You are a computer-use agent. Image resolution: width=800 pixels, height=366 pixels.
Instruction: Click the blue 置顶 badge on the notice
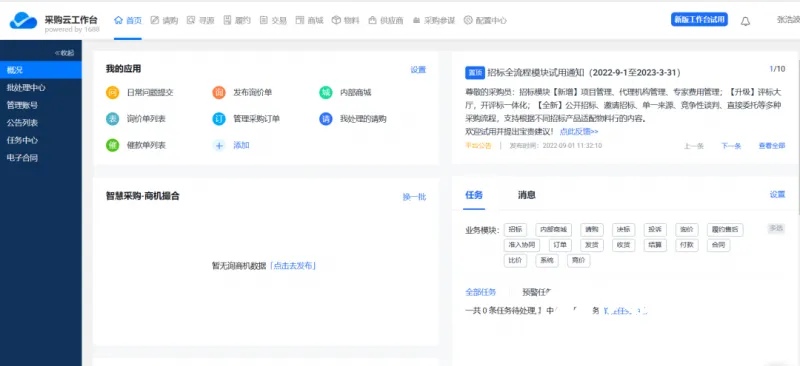point(474,73)
